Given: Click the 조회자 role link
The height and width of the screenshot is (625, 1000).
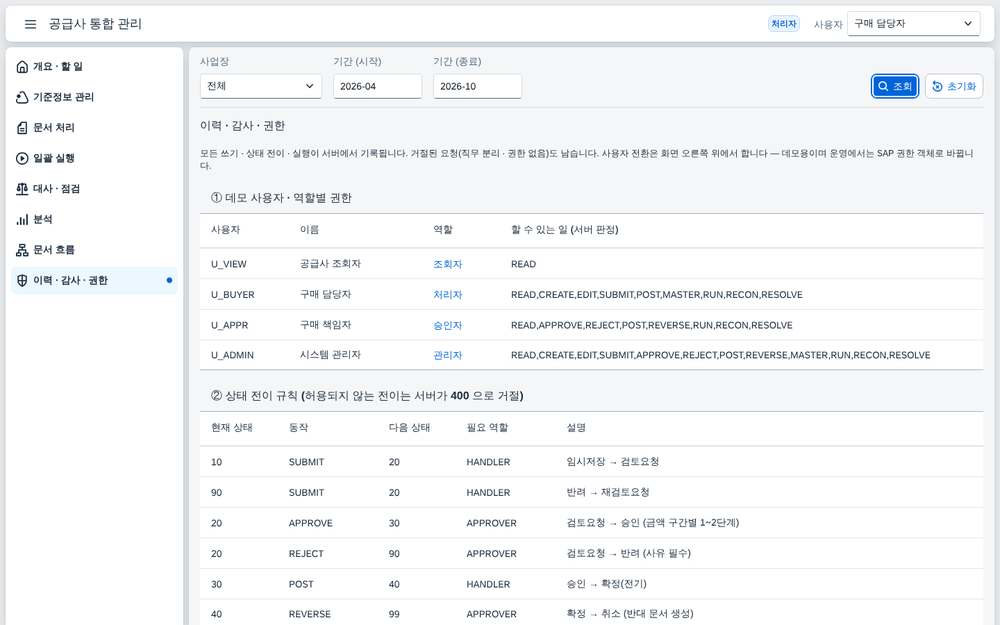Looking at the screenshot, I should point(448,264).
